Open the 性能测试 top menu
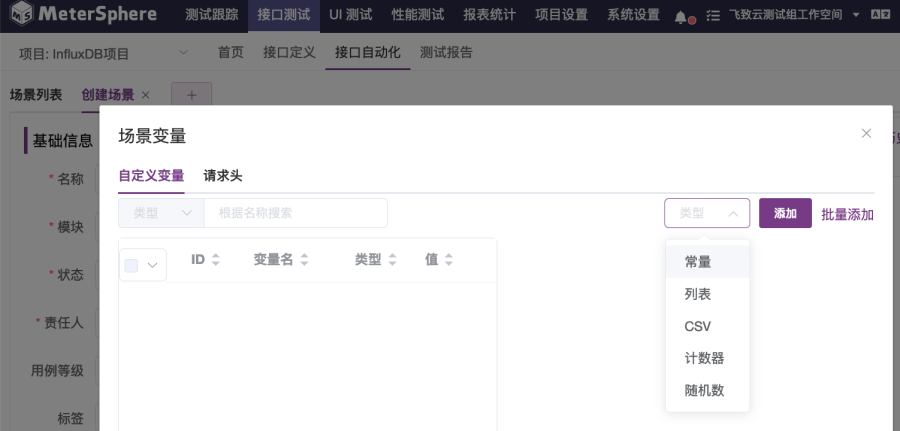This screenshot has height=431, width=900. pyautogui.click(x=418, y=15)
